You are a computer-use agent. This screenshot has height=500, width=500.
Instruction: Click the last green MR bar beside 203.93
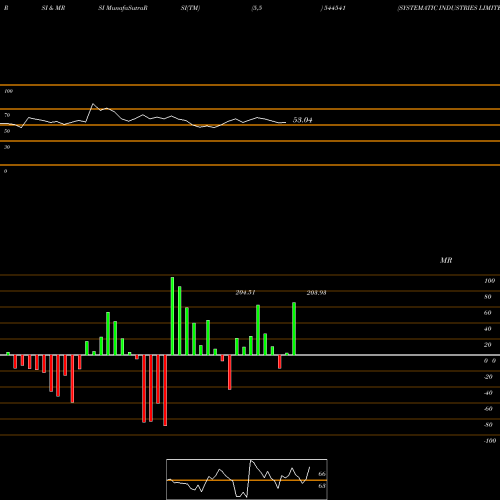[294, 329]
